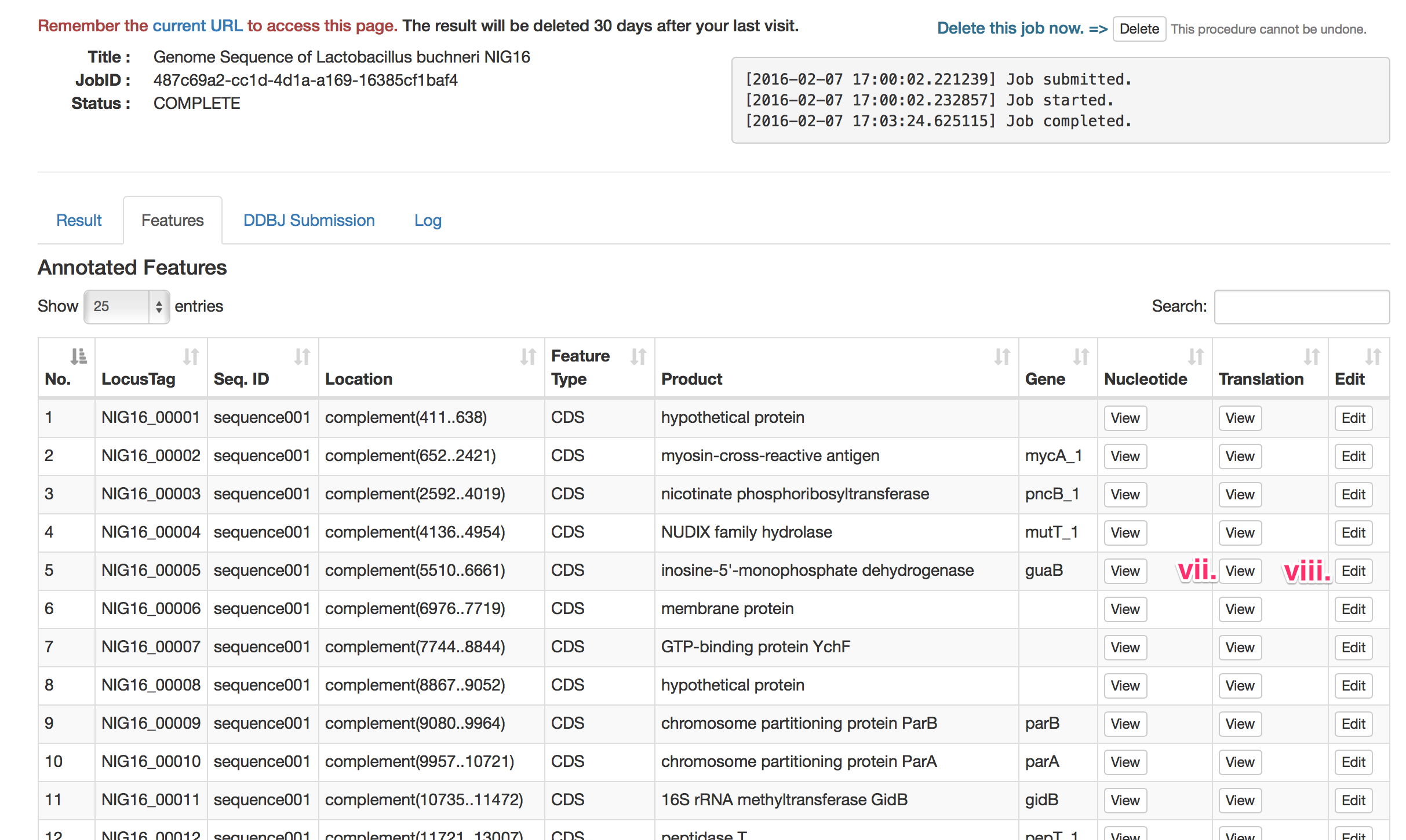View translation for guaB gene row
The width and height of the screenshot is (1406, 840).
point(1240,571)
